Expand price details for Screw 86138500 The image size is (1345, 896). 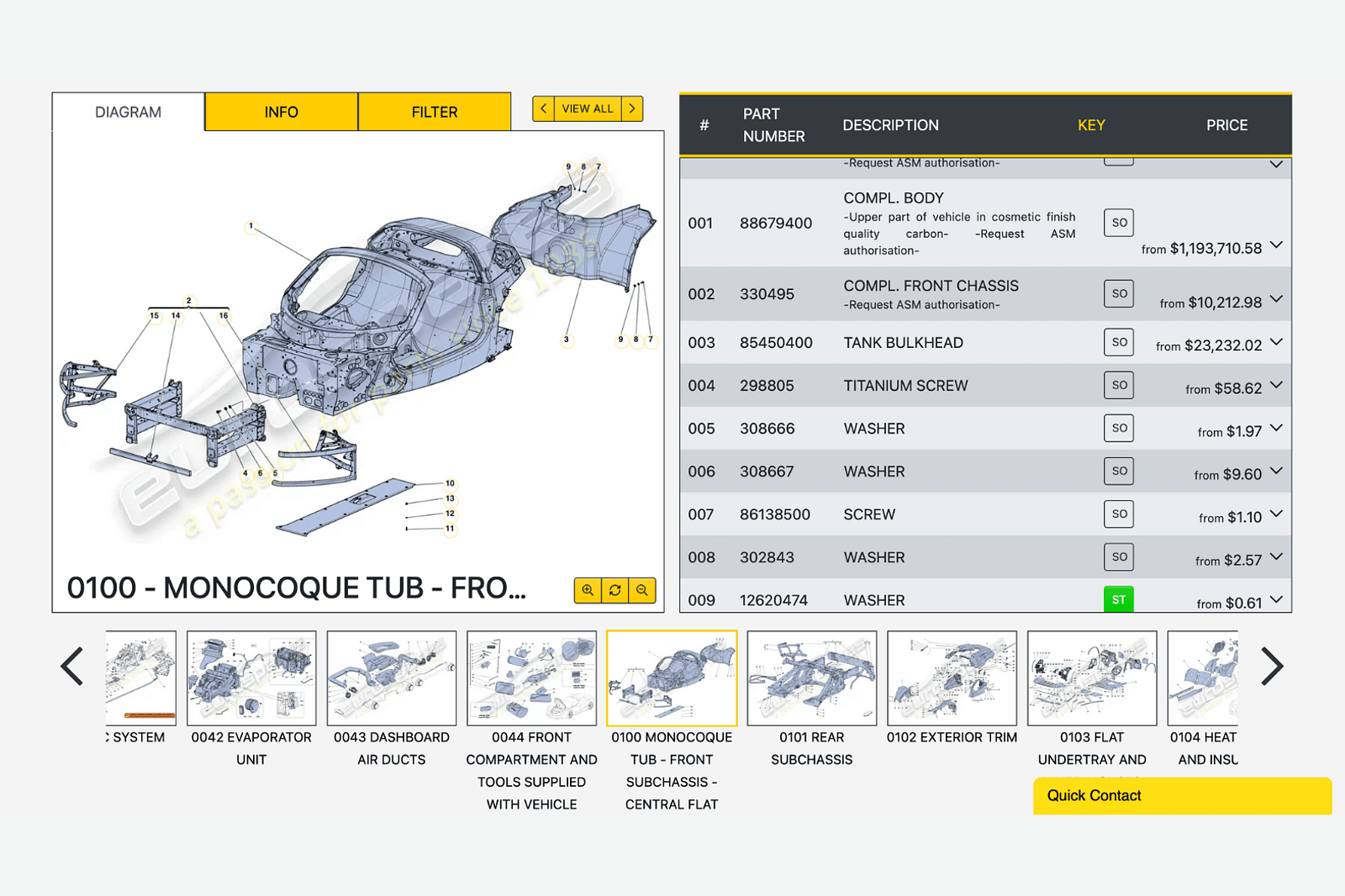pyautogui.click(x=1276, y=514)
